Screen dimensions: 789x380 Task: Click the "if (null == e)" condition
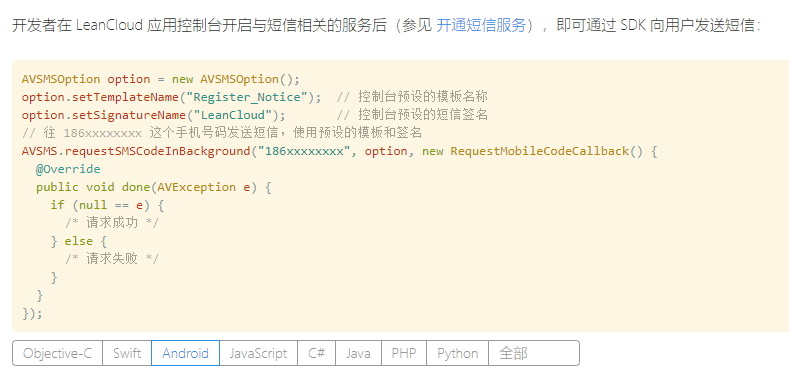click(x=107, y=205)
